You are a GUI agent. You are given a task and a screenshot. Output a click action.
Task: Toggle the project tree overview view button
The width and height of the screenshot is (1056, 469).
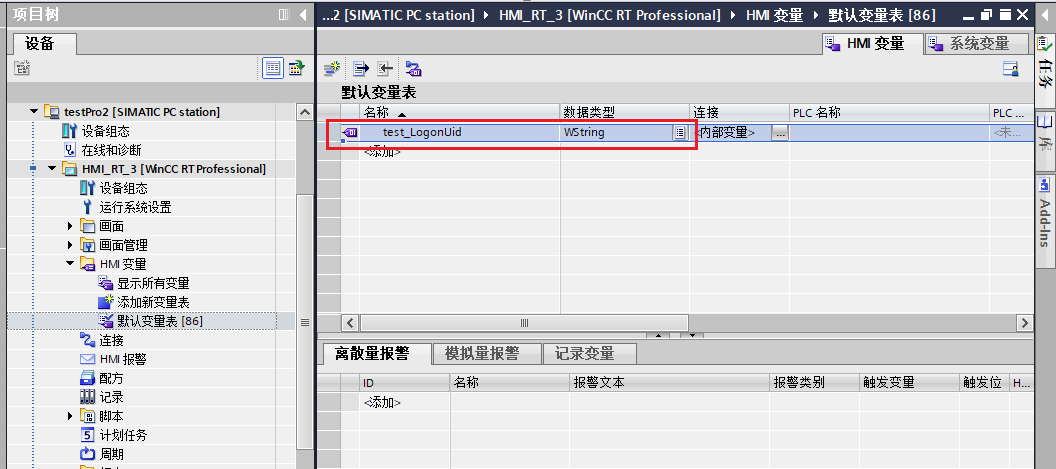point(273,68)
